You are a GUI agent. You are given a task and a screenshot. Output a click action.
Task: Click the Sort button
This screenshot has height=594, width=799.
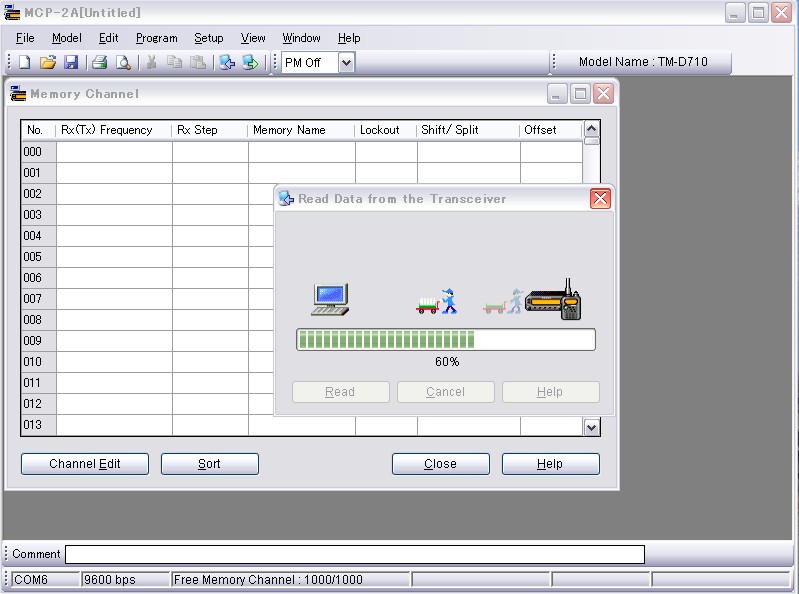coord(209,464)
